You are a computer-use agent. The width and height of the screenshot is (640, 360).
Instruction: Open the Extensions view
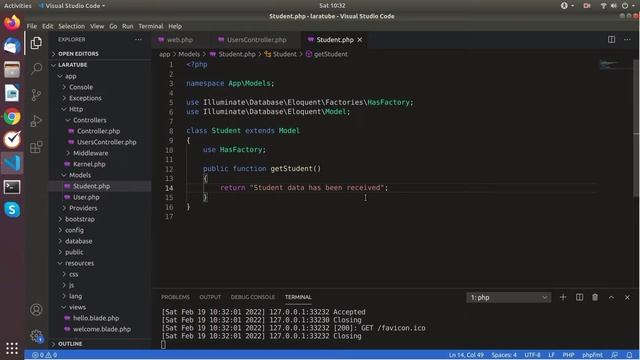36,147
